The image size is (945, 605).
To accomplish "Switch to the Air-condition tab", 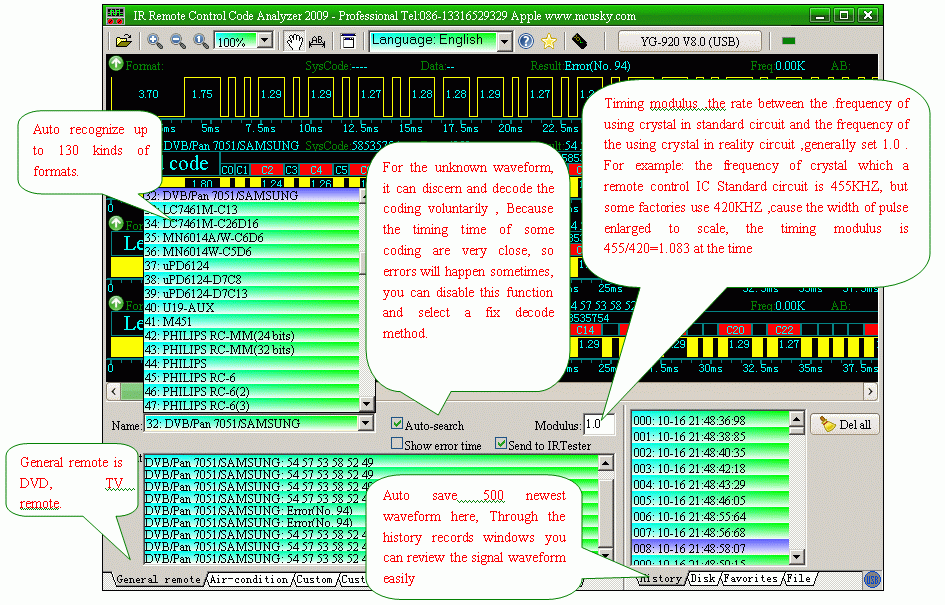I will click(x=248, y=579).
